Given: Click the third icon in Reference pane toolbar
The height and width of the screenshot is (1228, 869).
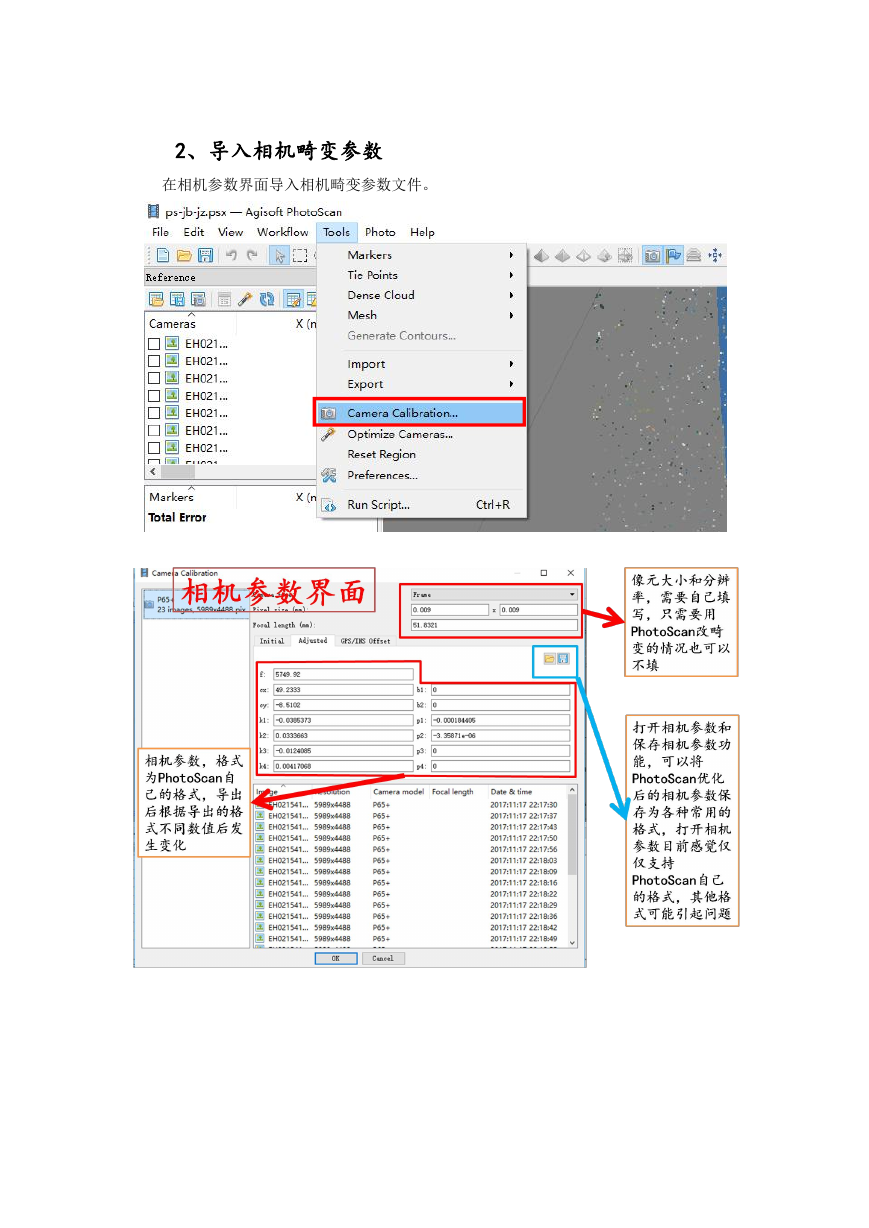Looking at the screenshot, I should (x=198, y=299).
